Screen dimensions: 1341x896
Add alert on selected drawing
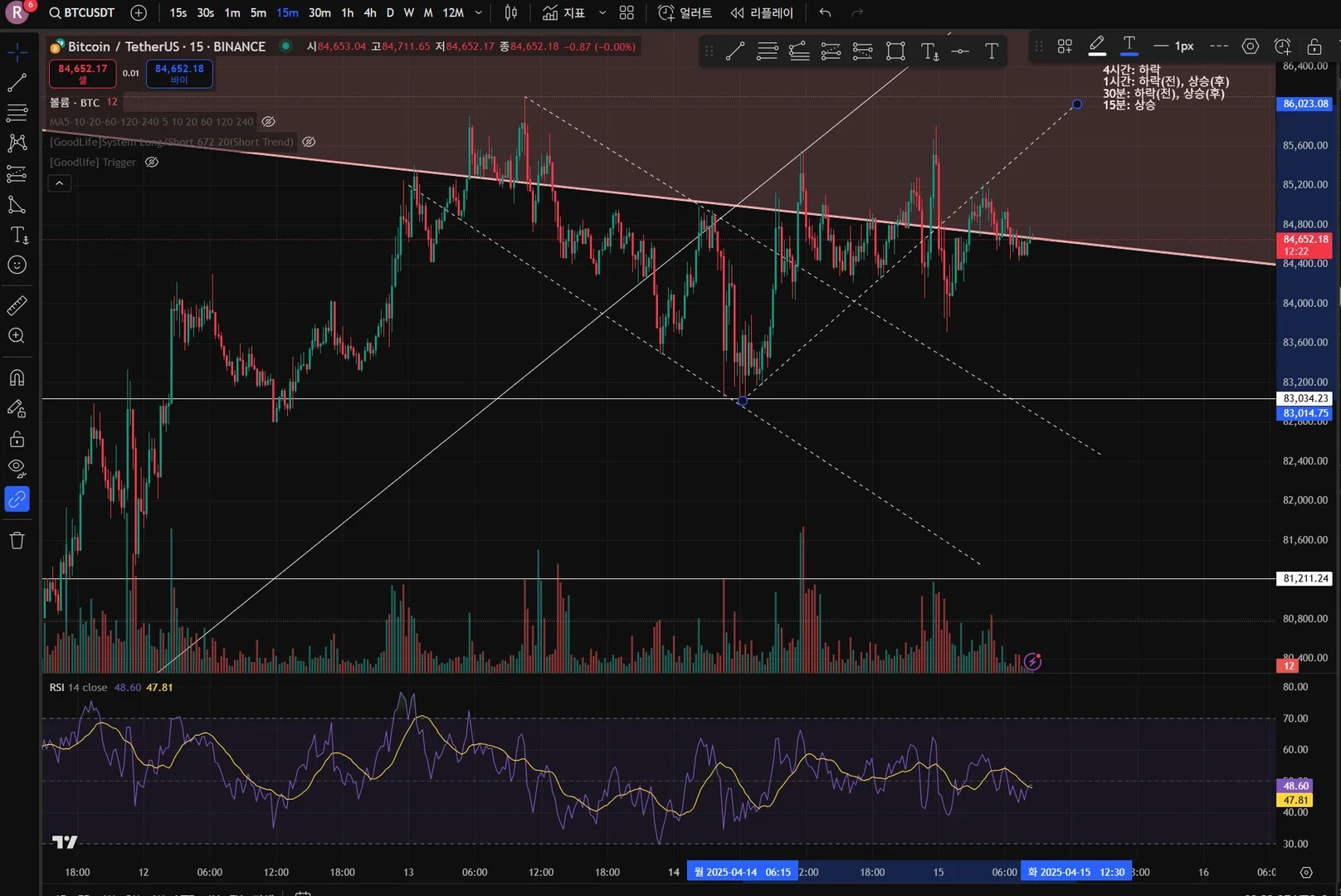point(1283,46)
